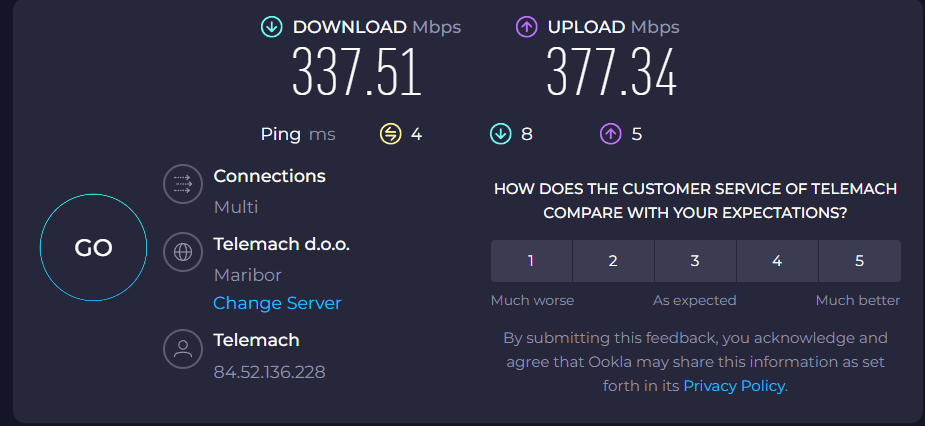Open the Privacy Policy link

coord(734,385)
